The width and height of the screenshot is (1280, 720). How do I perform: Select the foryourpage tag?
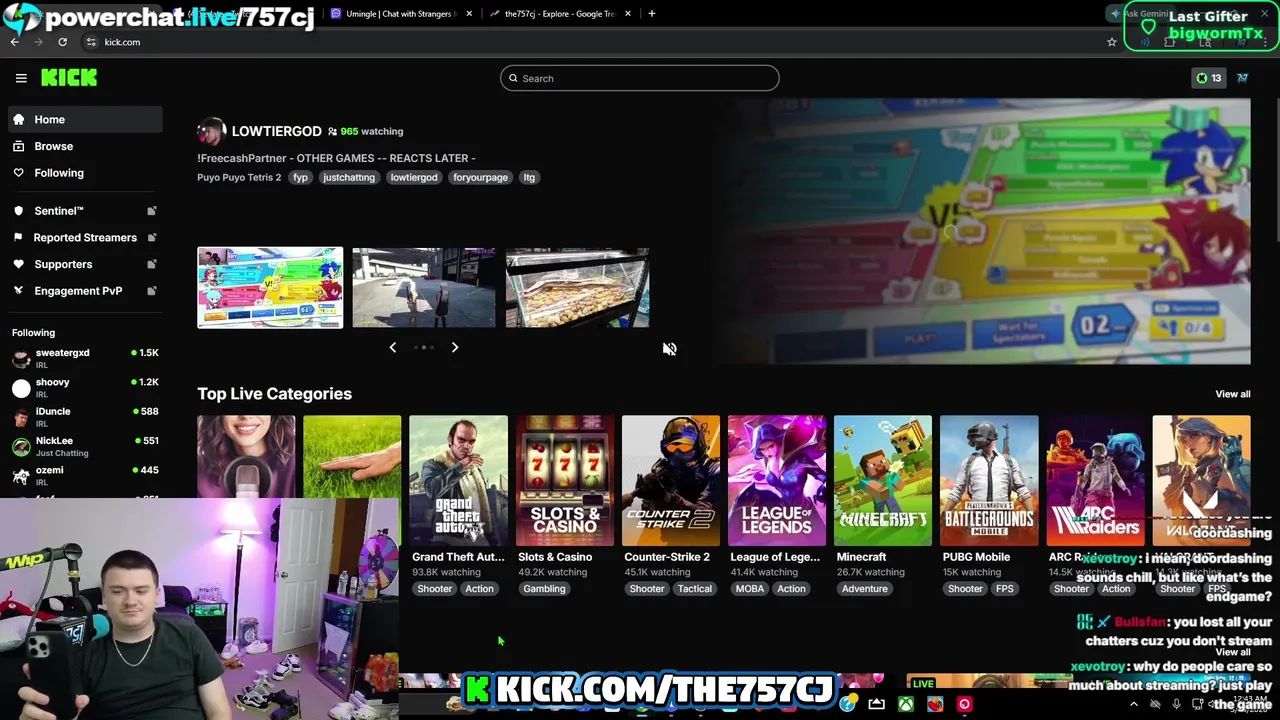coord(480,177)
